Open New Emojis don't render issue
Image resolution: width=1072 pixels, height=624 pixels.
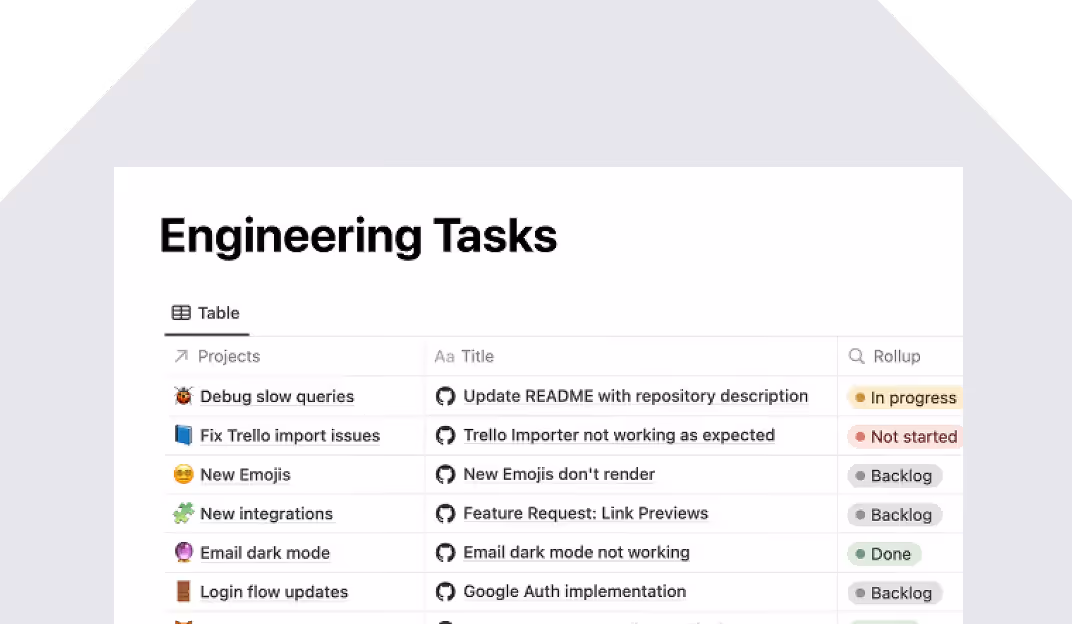(559, 474)
